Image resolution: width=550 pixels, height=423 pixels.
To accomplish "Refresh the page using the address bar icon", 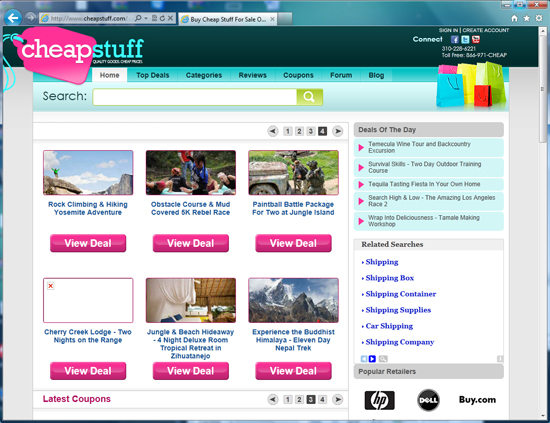I will click(162, 18).
